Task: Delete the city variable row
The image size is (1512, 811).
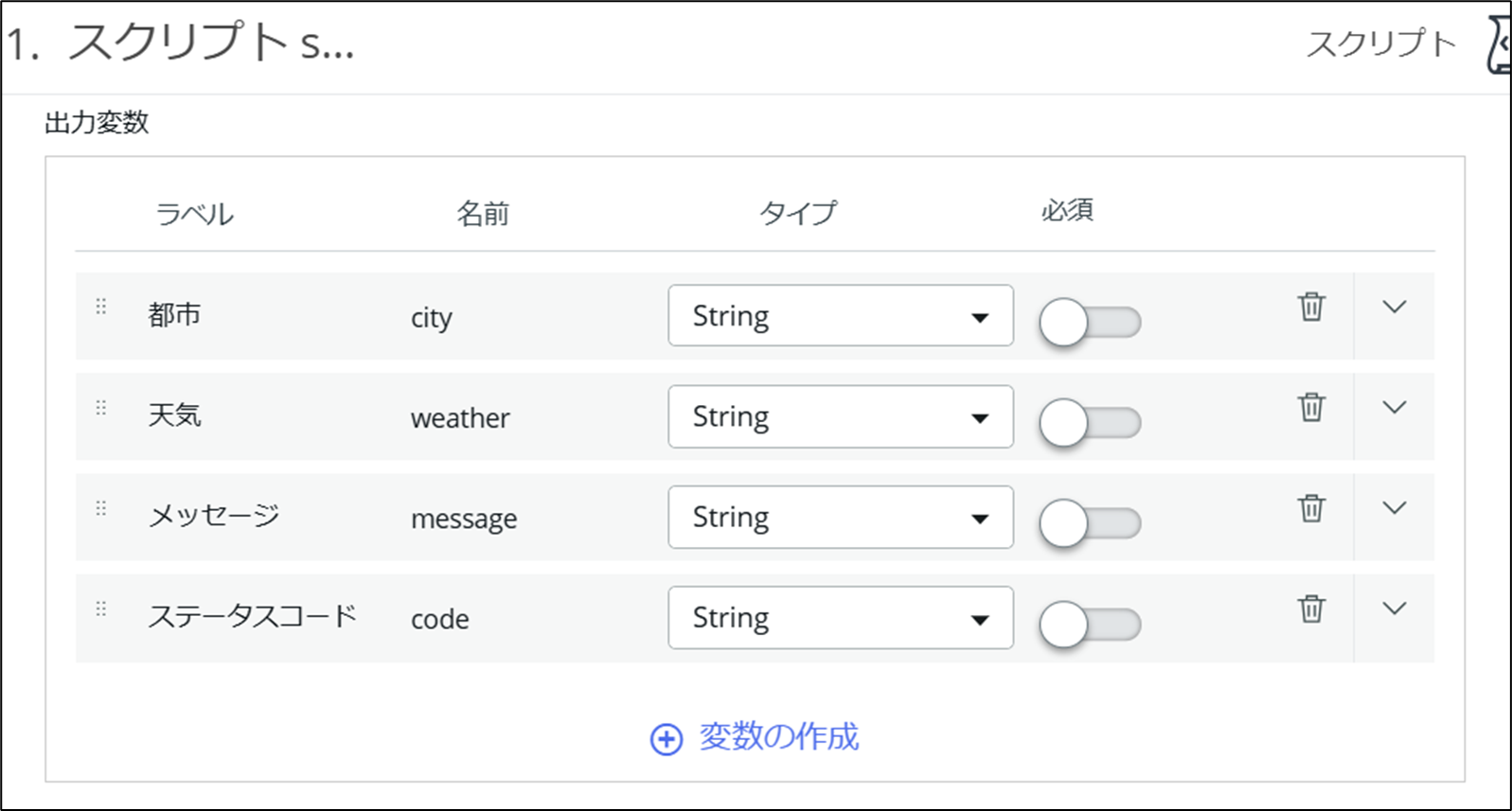Action: (1311, 307)
